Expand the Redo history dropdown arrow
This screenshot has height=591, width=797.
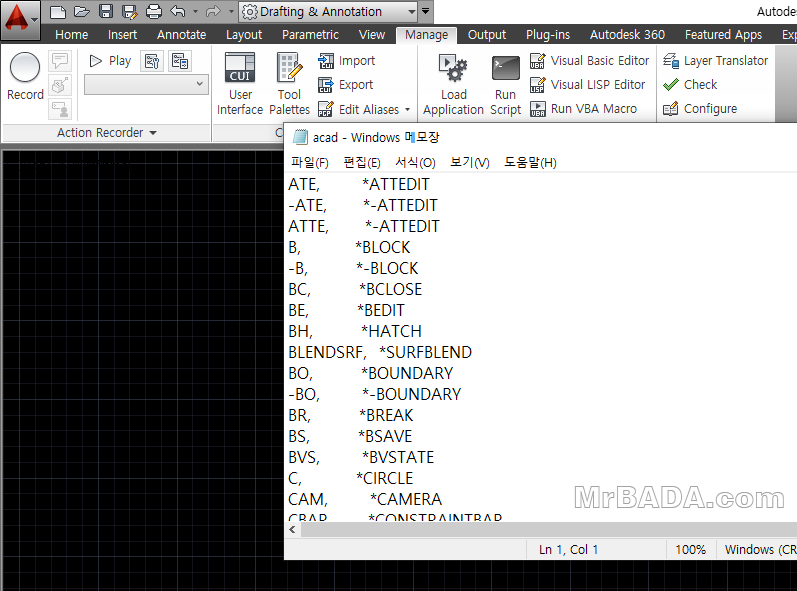pyautogui.click(x=231, y=12)
